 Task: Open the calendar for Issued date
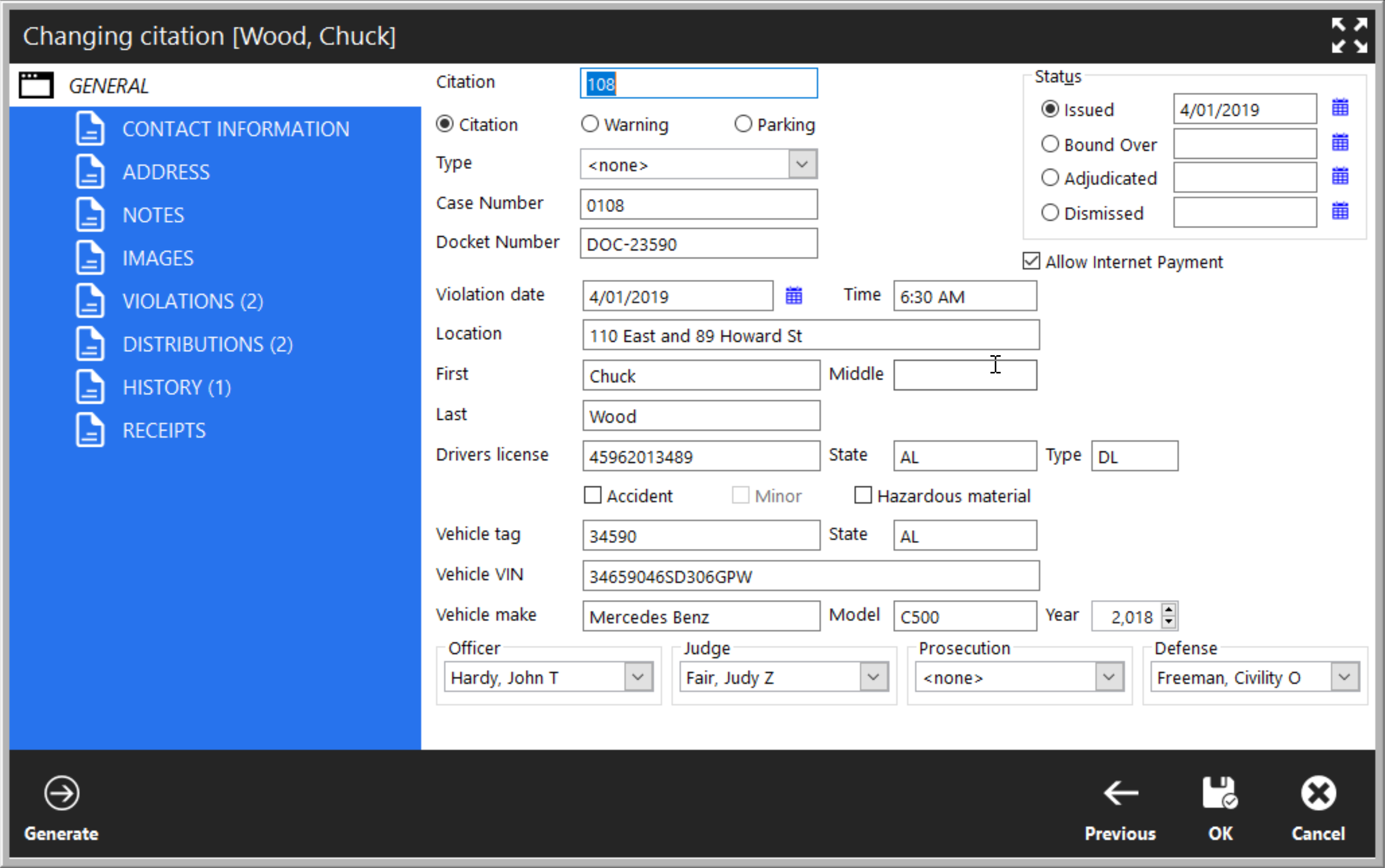1340,107
